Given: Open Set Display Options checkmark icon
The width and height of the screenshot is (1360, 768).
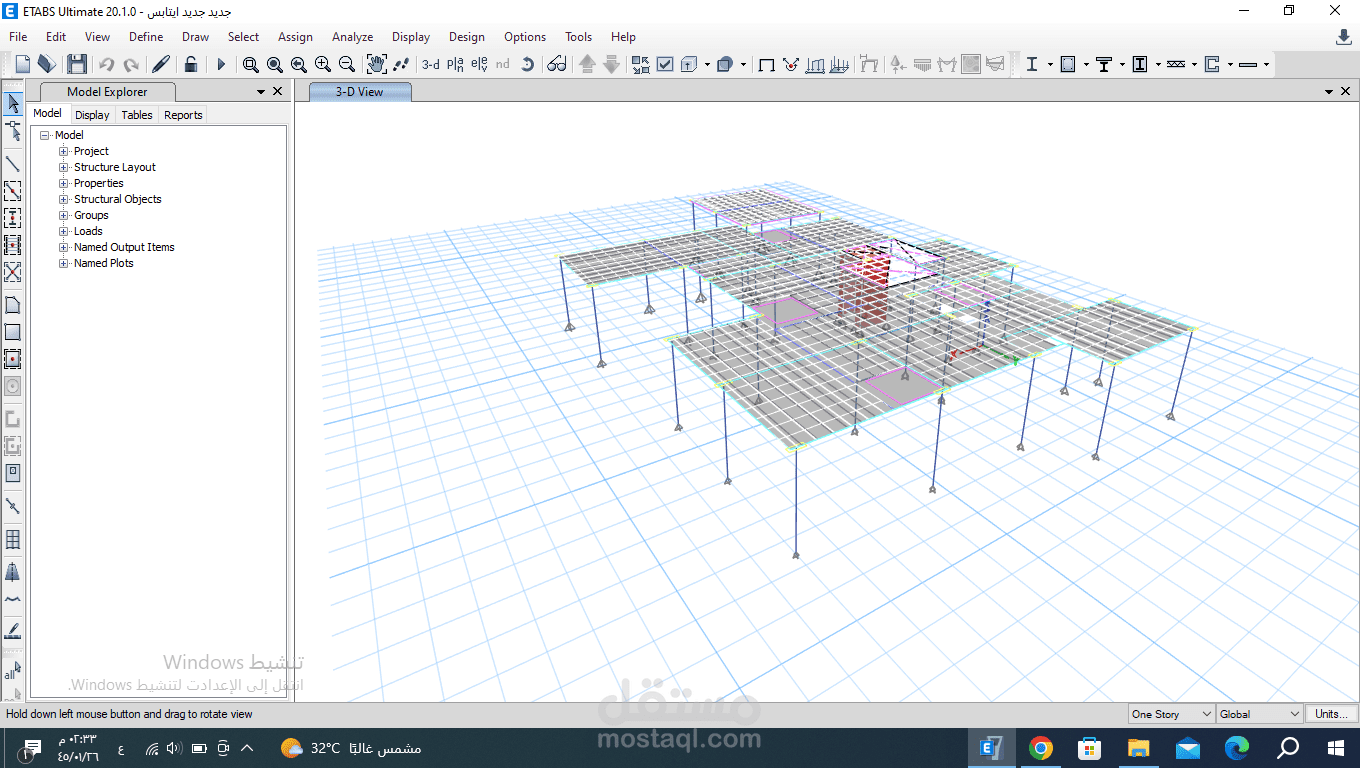Looking at the screenshot, I should (x=665, y=64).
